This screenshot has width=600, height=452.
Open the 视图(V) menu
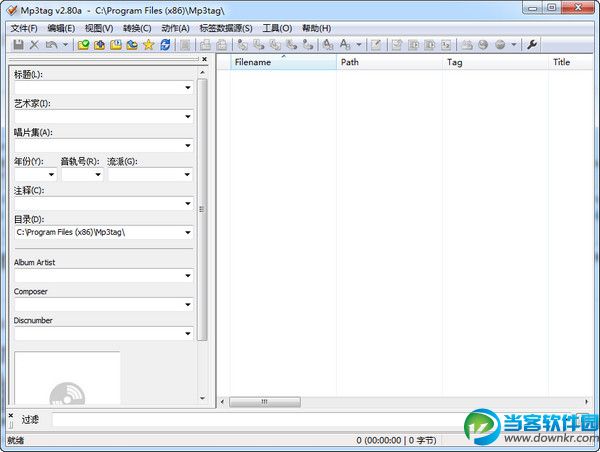99,28
